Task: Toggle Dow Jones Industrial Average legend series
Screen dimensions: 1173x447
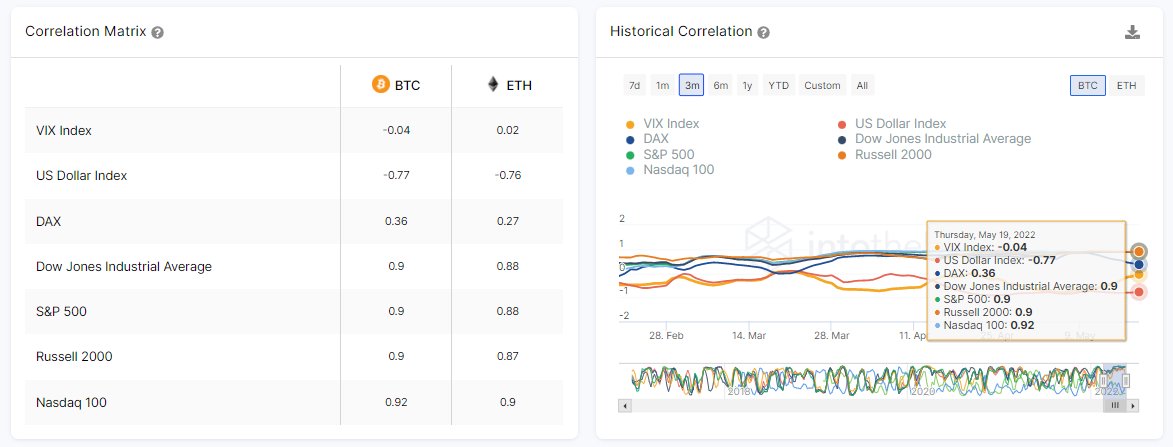Action: click(934, 139)
